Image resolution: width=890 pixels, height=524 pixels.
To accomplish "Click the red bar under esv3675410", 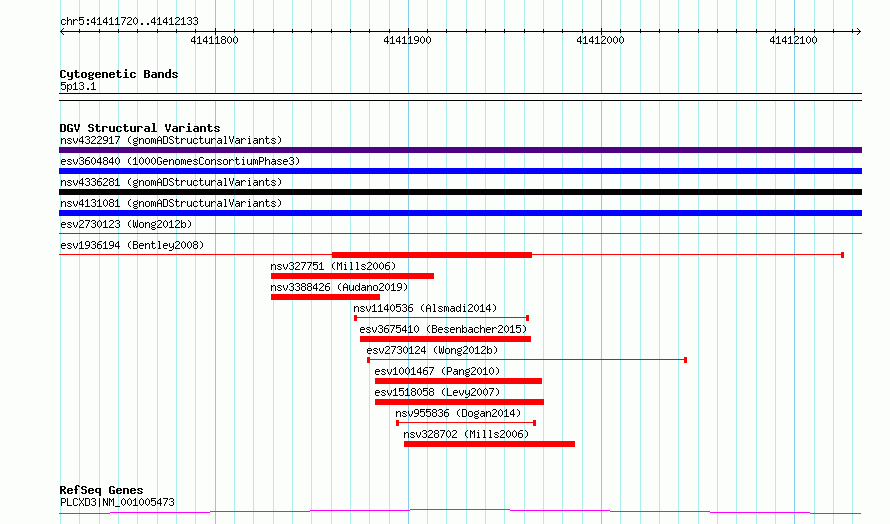I will (446, 339).
